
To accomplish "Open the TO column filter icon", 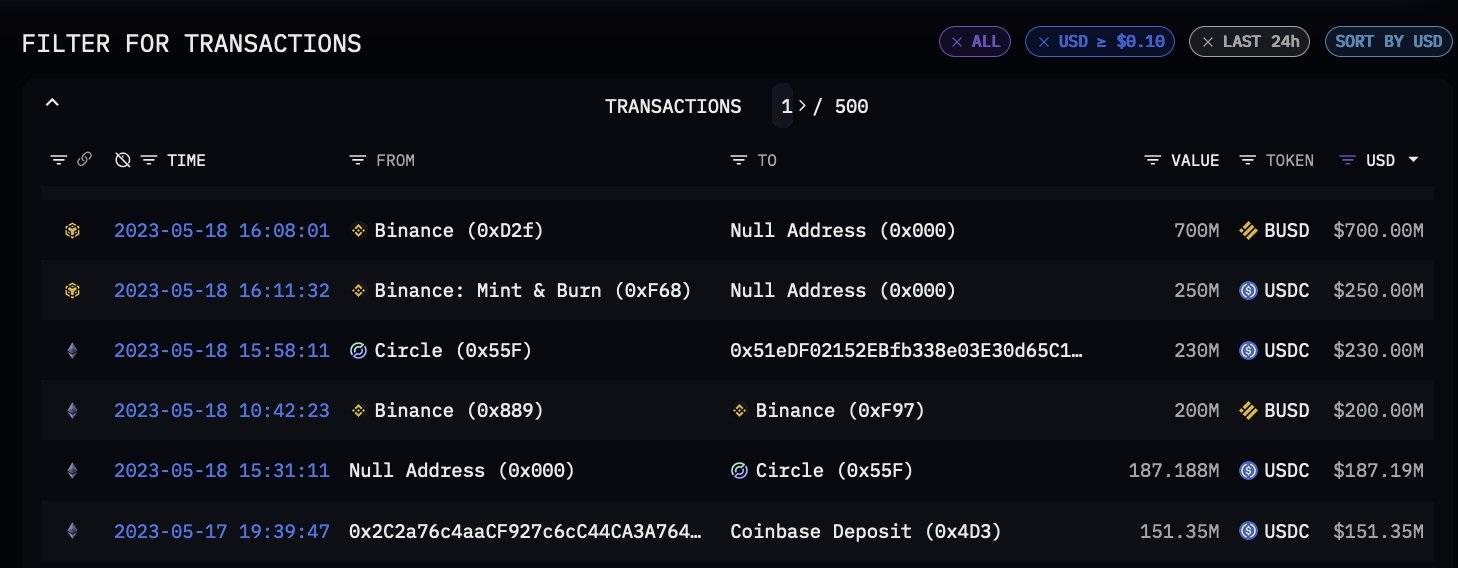I will point(739,160).
